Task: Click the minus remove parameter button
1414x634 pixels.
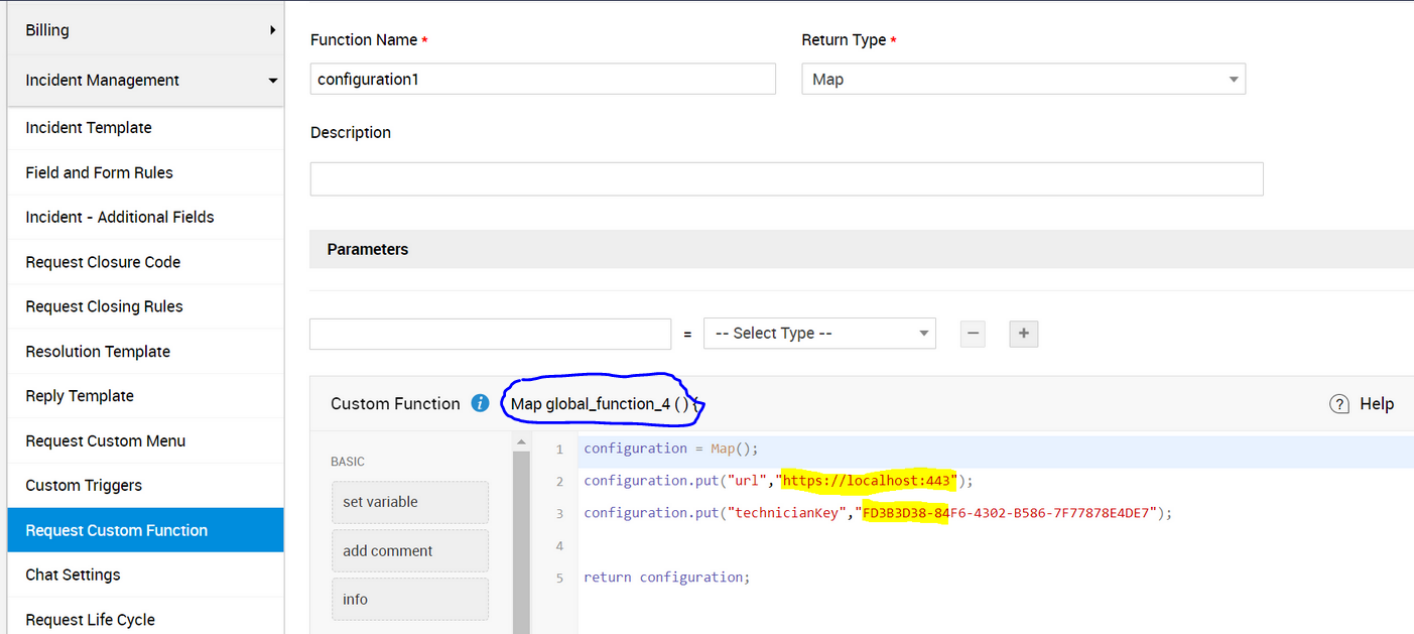Action: [972, 334]
